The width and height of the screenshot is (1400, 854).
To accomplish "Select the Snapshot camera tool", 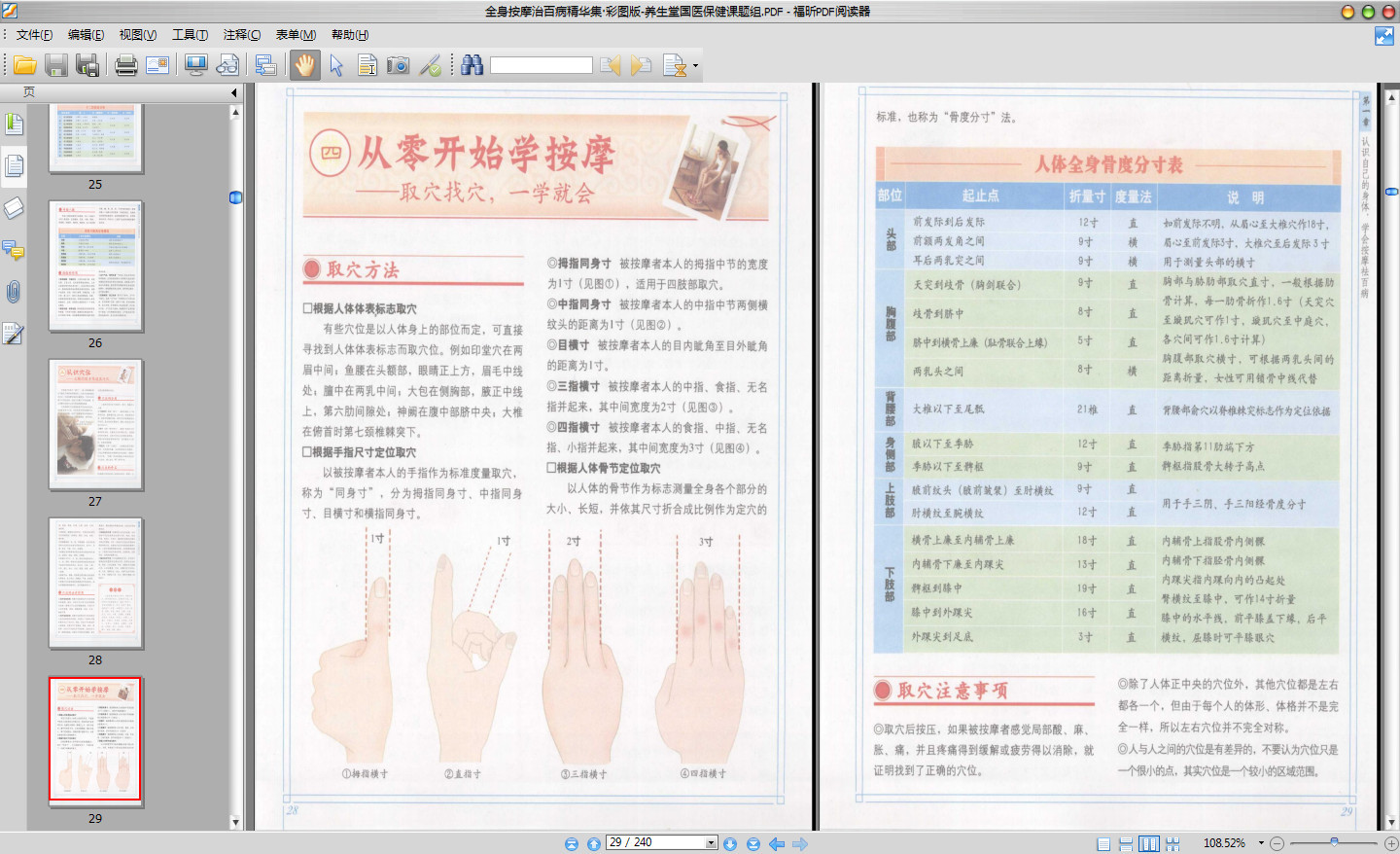I will click(x=398, y=65).
